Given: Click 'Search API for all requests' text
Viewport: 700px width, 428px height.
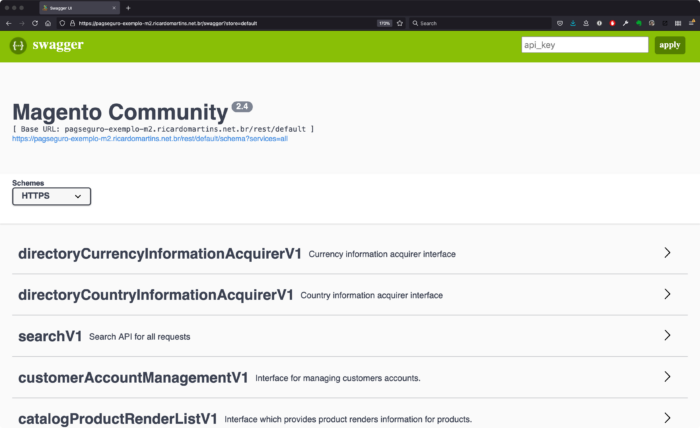Looking at the screenshot, I should [140, 337].
